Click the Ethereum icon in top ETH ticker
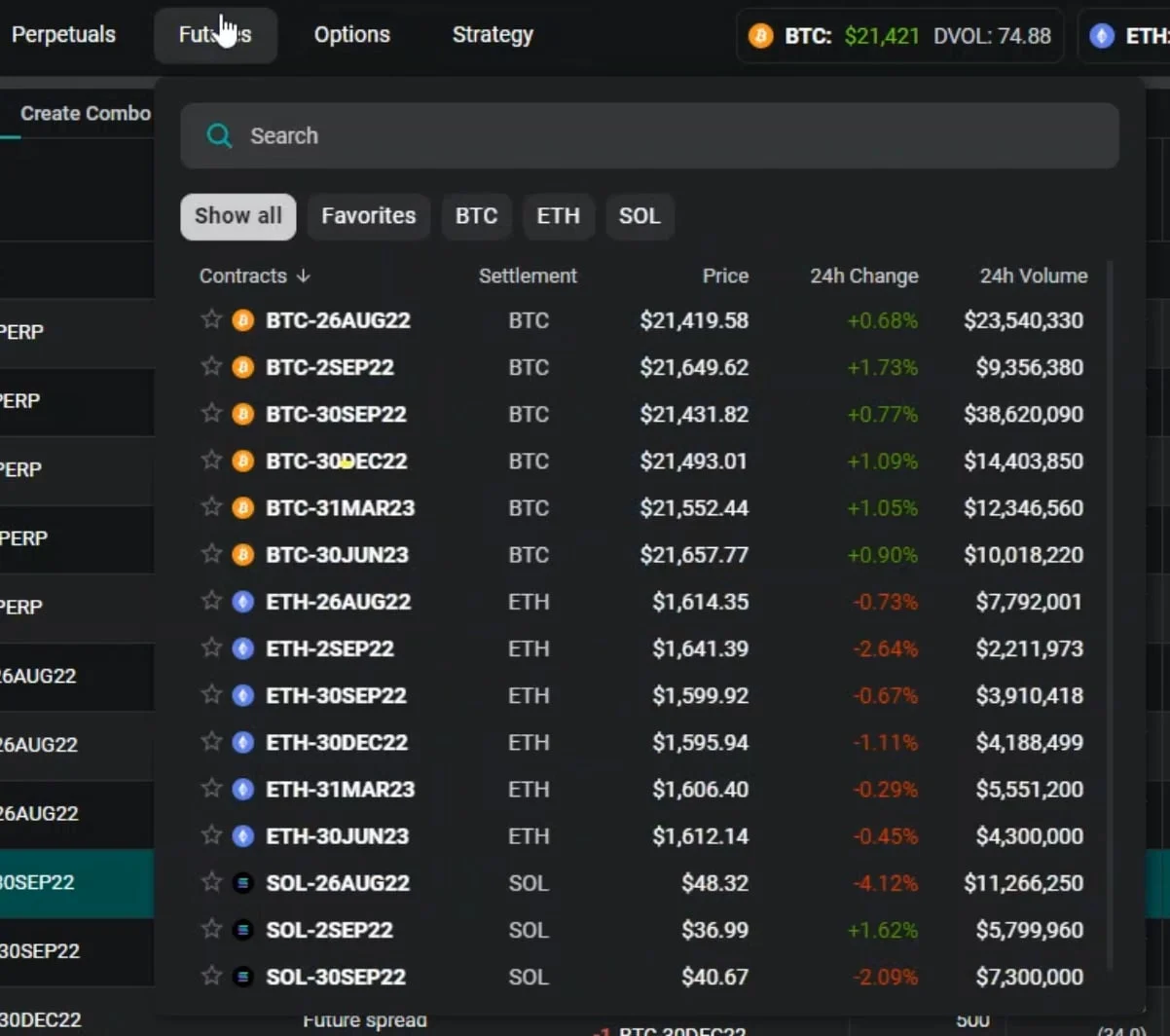Screen dimensions: 1170x1036 [x=1102, y=36]
